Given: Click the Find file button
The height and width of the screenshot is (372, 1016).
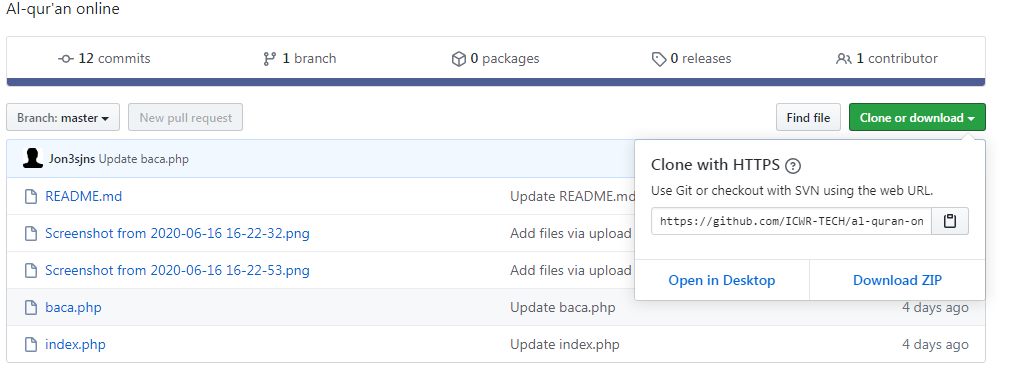Looking at the screenshot, I should coord(808,117).
